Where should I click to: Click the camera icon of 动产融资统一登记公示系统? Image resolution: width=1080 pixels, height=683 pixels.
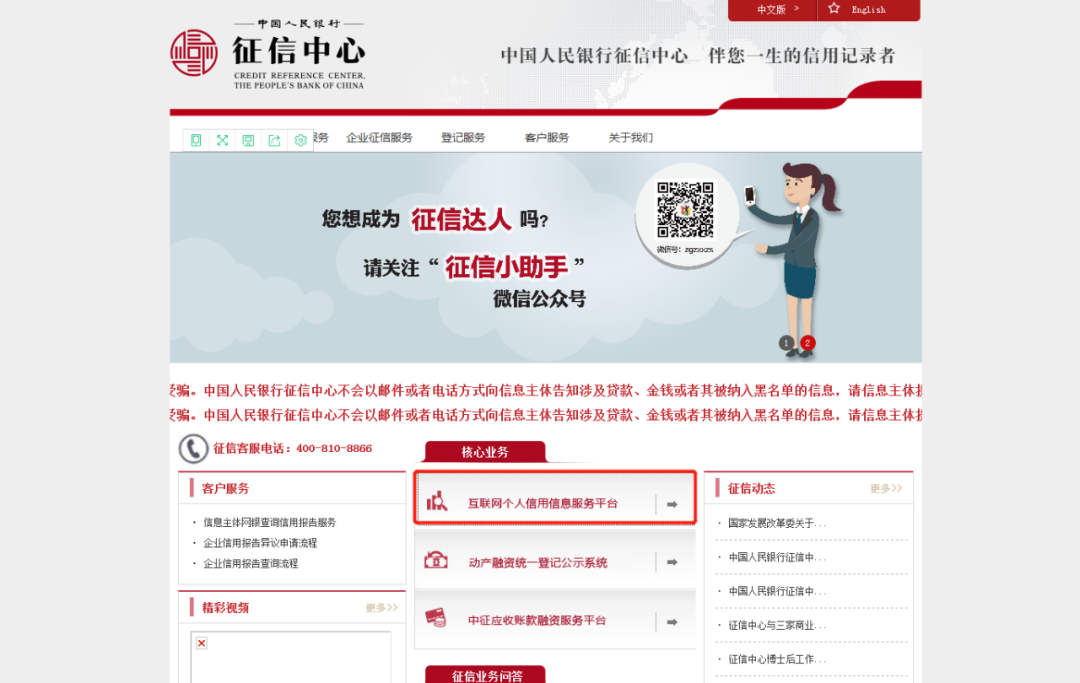pyautogui.click(x=436, y=560)
